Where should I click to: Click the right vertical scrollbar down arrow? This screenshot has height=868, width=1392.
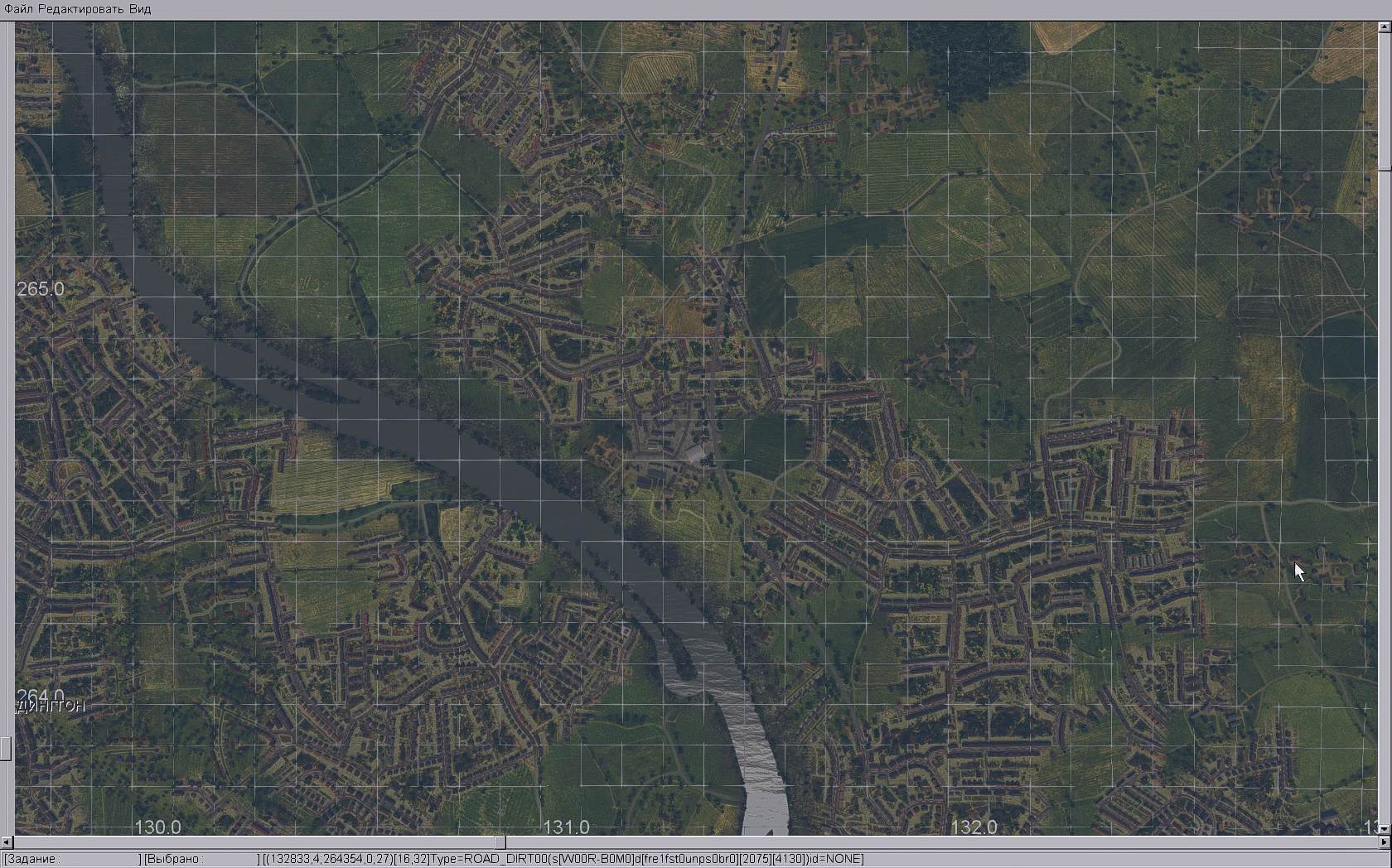pos(1385,829)
